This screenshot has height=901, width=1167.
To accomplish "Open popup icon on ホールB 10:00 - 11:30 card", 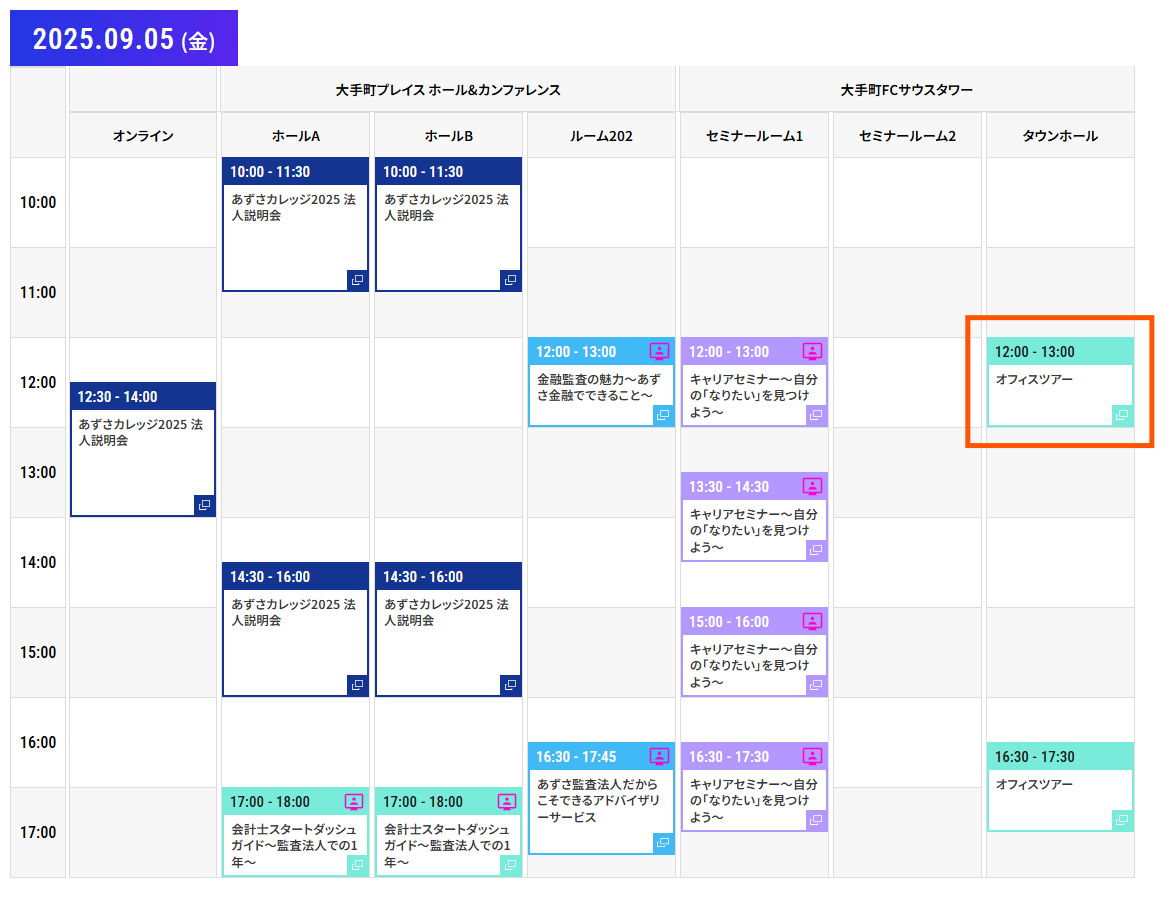I will click(x=511, y=280).
